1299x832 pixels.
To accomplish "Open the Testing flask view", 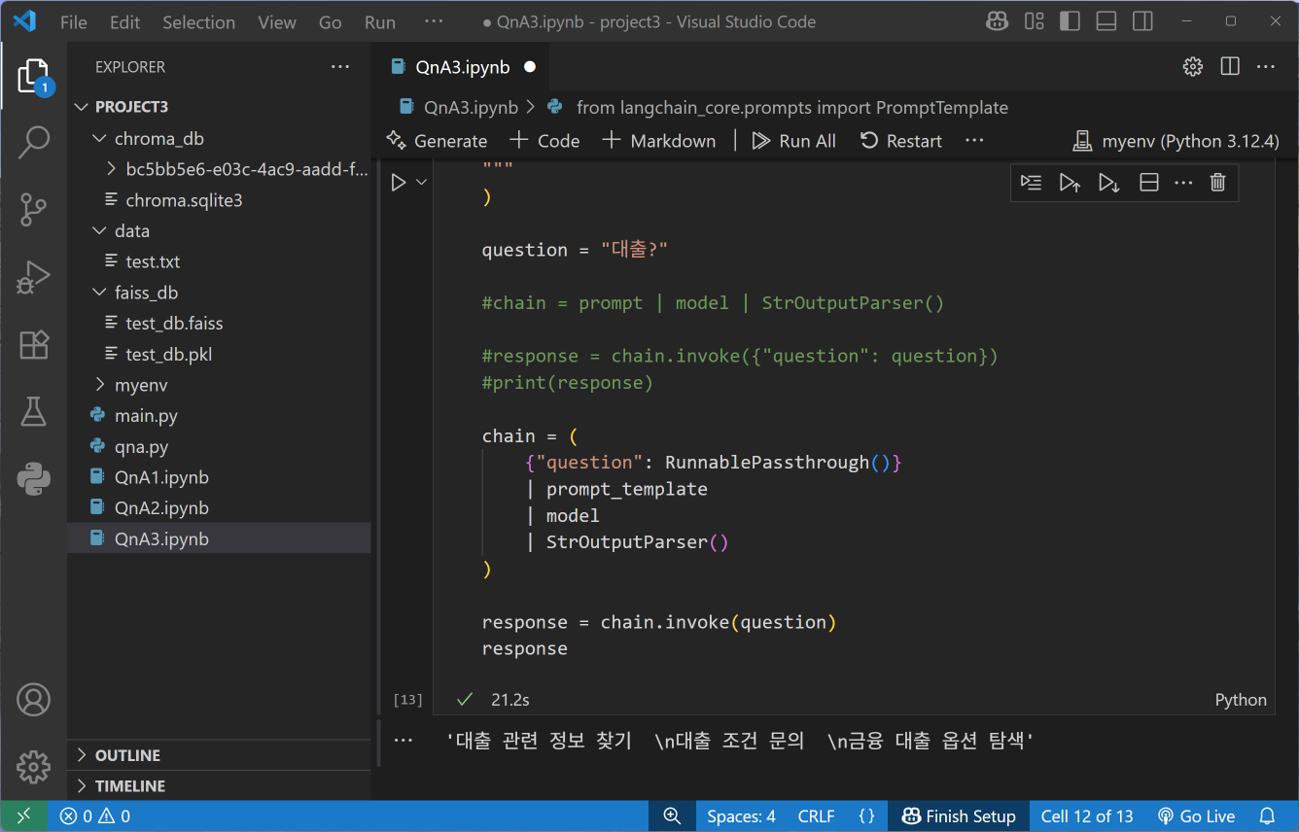I will pos(33,411).
